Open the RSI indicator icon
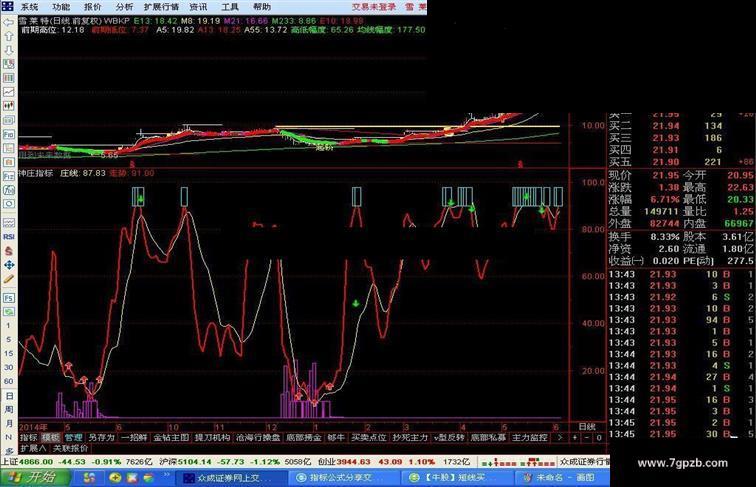This screenshot has width=756, height=487. pos(9,237)
